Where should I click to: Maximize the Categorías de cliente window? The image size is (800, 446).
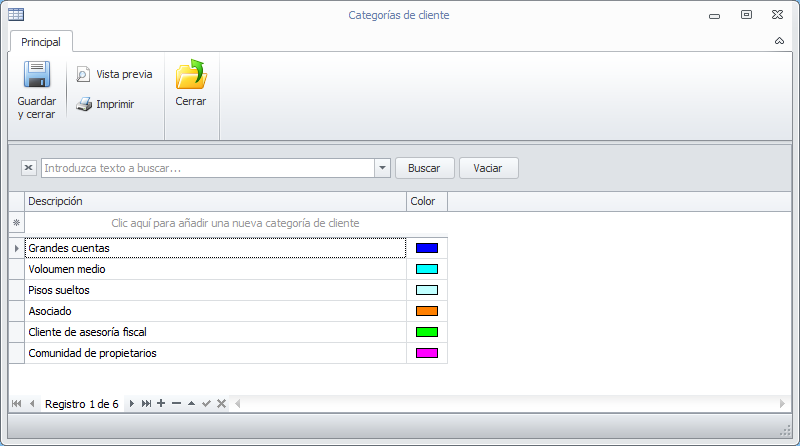[x=746, y=15]
